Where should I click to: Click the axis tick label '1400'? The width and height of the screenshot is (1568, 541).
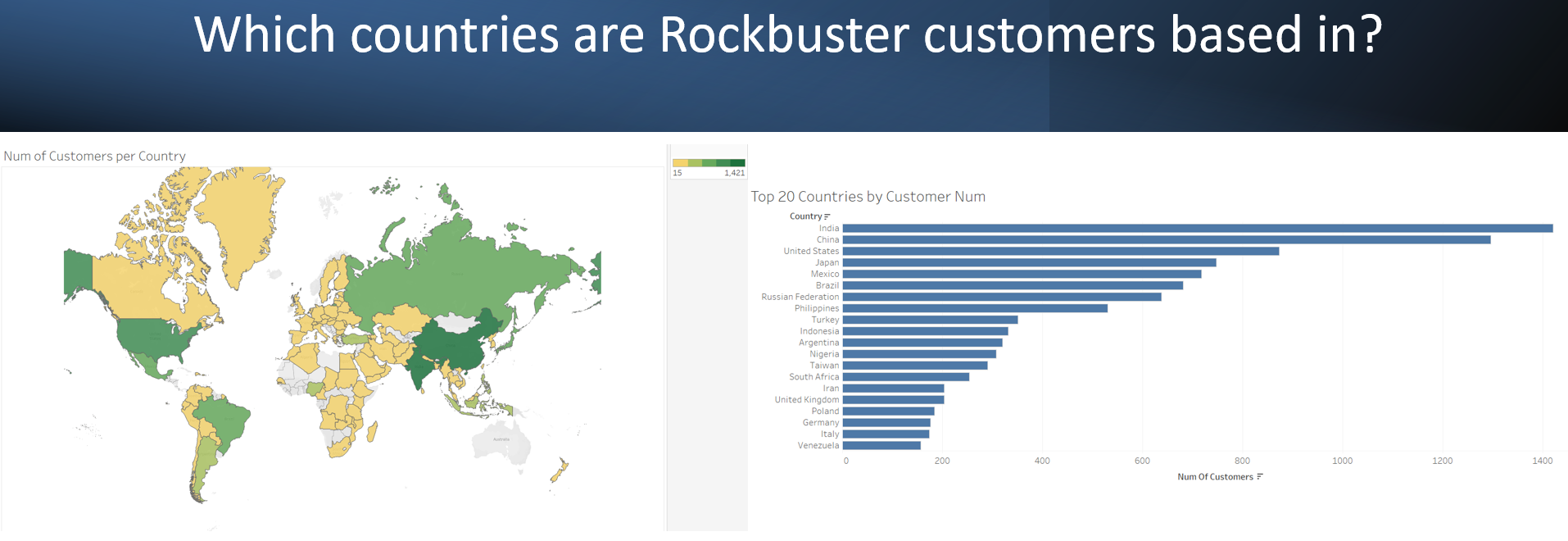click(x=1543, y=461)
